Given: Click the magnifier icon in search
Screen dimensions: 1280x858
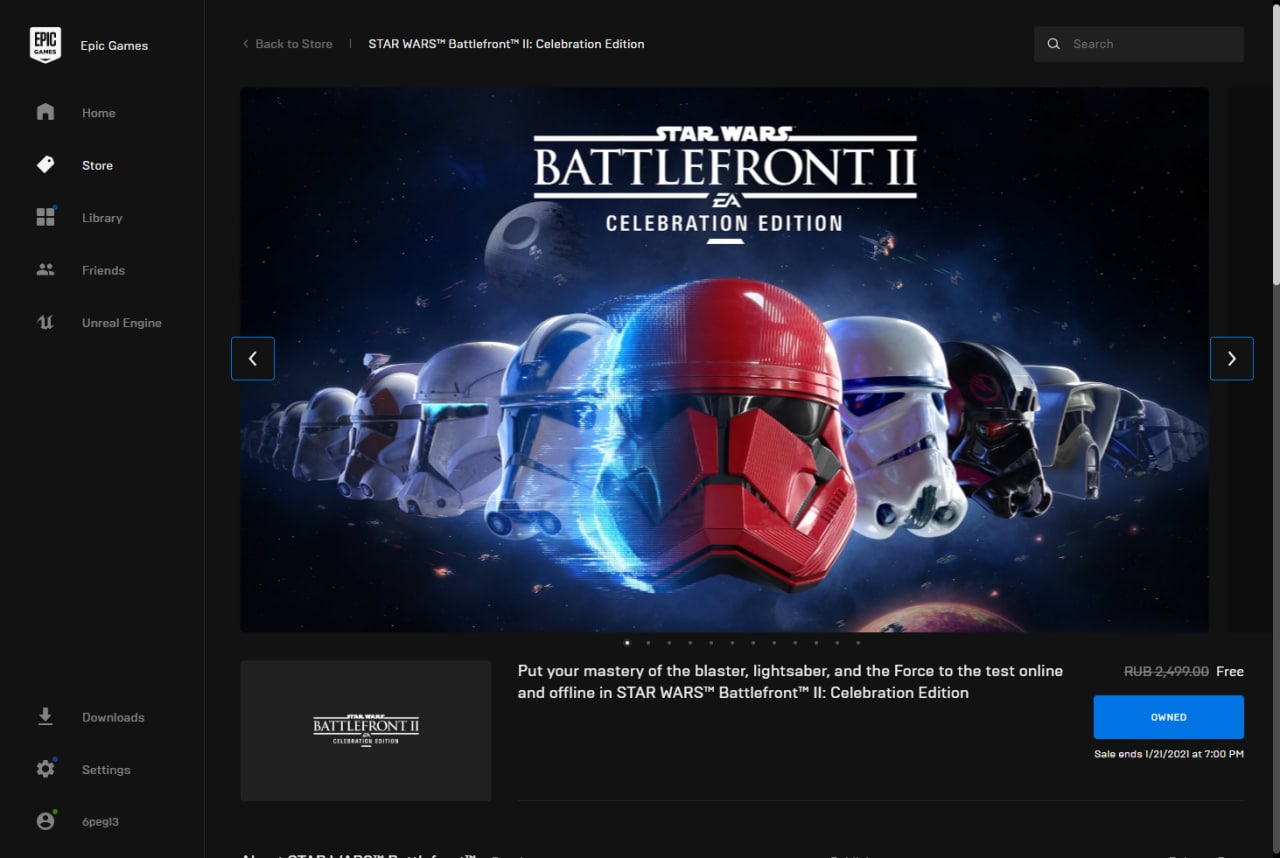Looking at the screenshot, I should click(1053, 44).
